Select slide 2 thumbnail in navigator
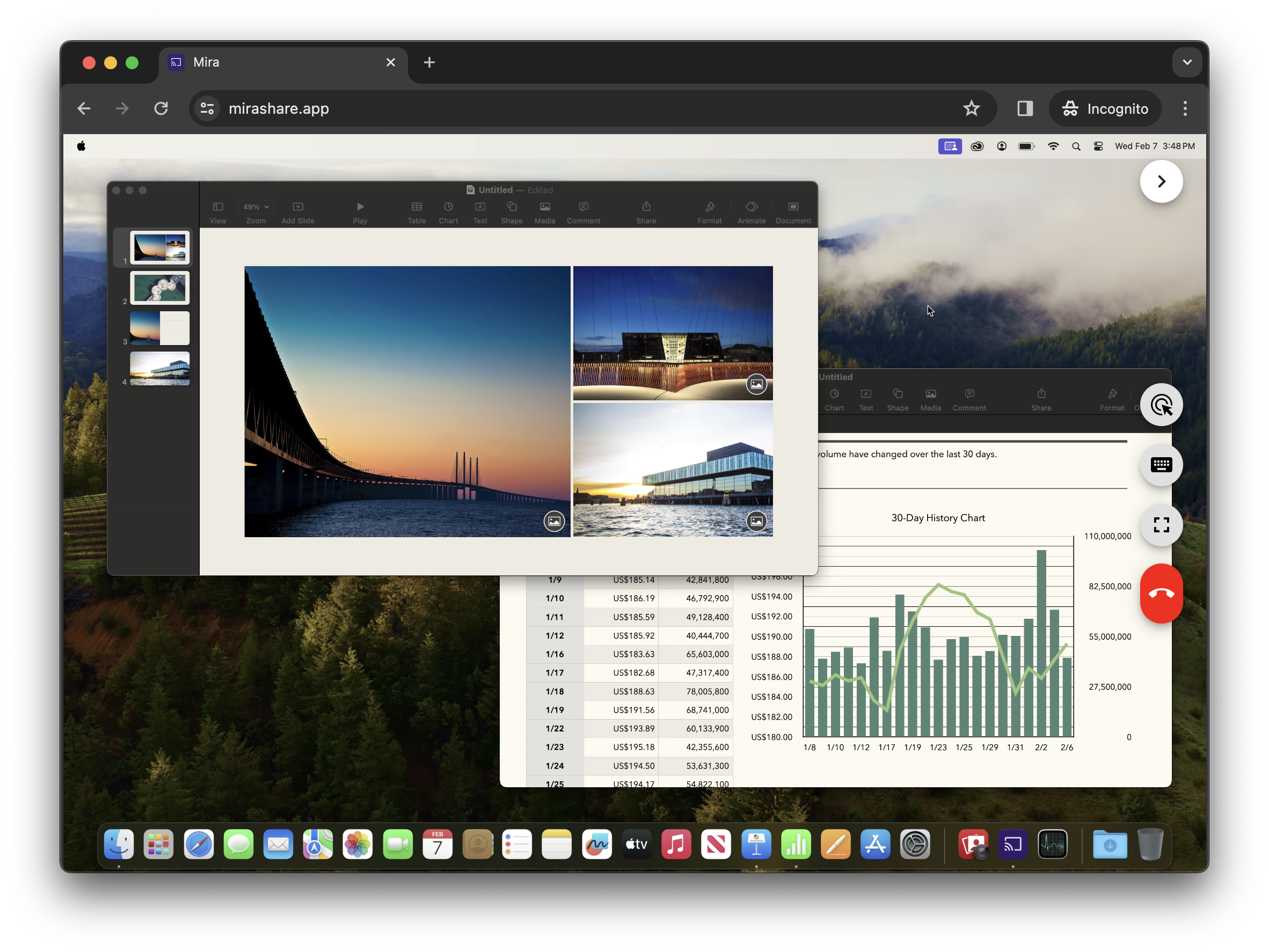Viewport: 1269px width, 952px height. point(159,288)
